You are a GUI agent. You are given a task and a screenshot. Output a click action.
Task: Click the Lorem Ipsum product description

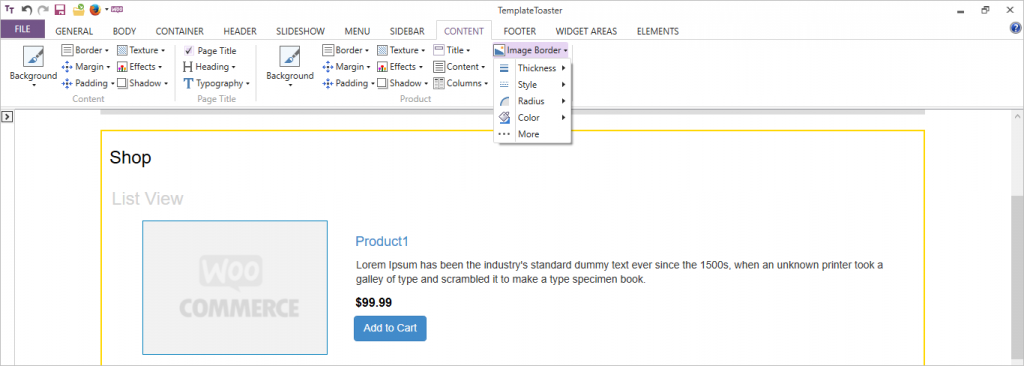pyautogui.click(x=619, y=273)
